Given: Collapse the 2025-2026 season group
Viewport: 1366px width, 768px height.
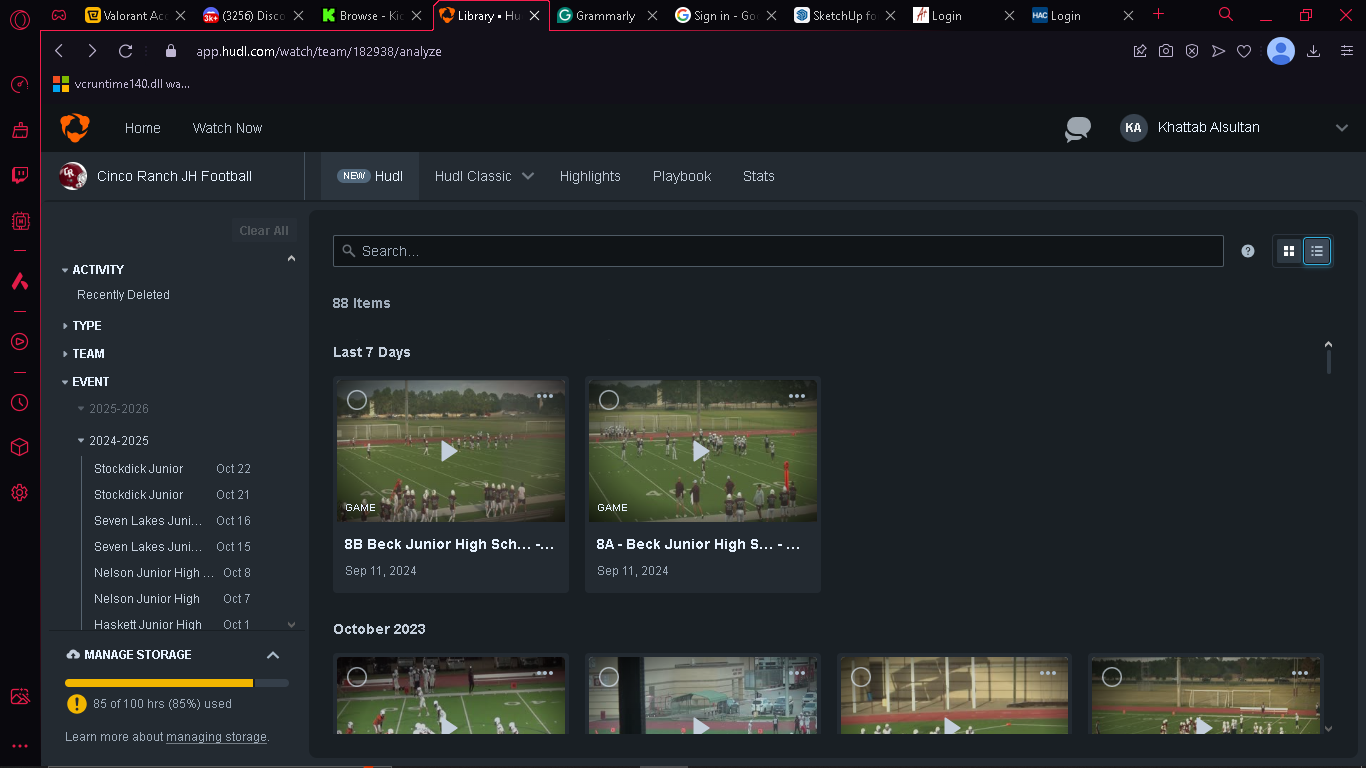Looking at the screenshot, I should pos(113,409).
